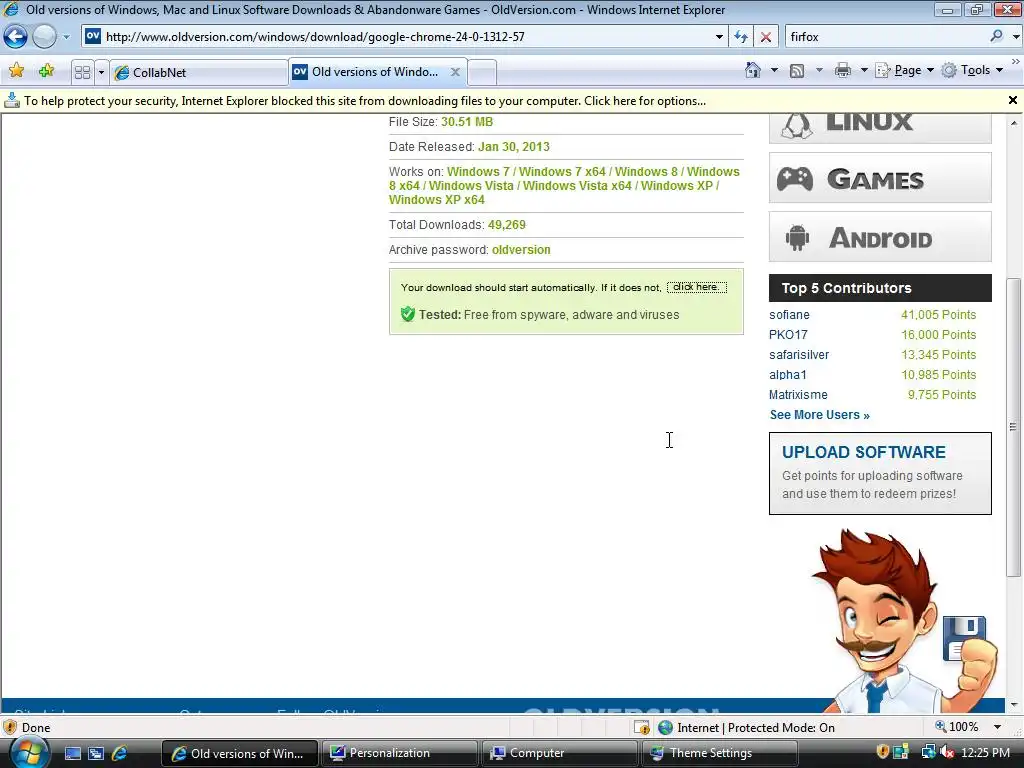
Task: Expand the Home button dropdown arrow
Action: click(775, 71)
